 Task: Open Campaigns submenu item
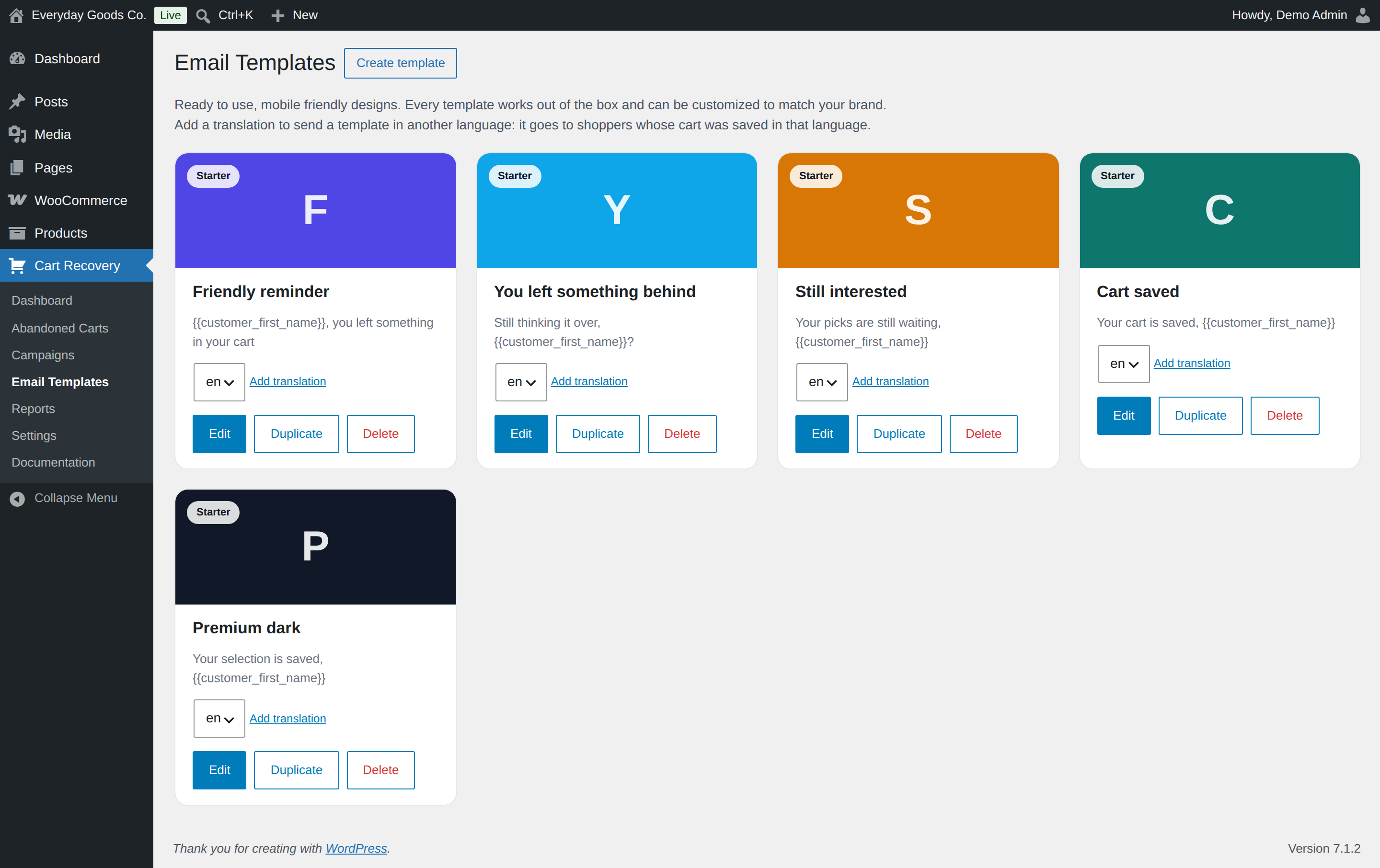[43, 354]
